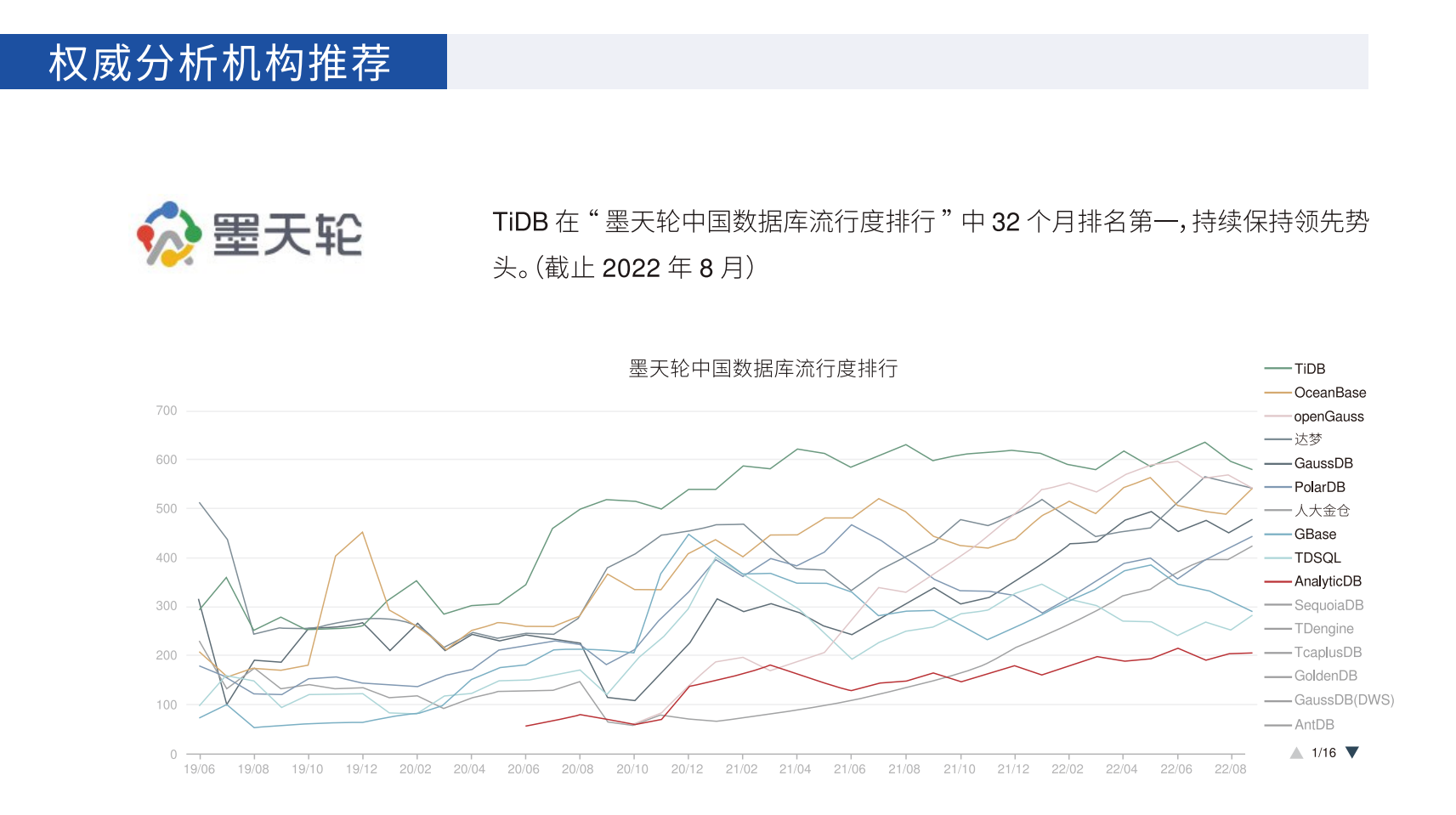This screenshot has width=1456, height=815.
Task: Click the x-axis label 21/06
Action: (850, 769)
